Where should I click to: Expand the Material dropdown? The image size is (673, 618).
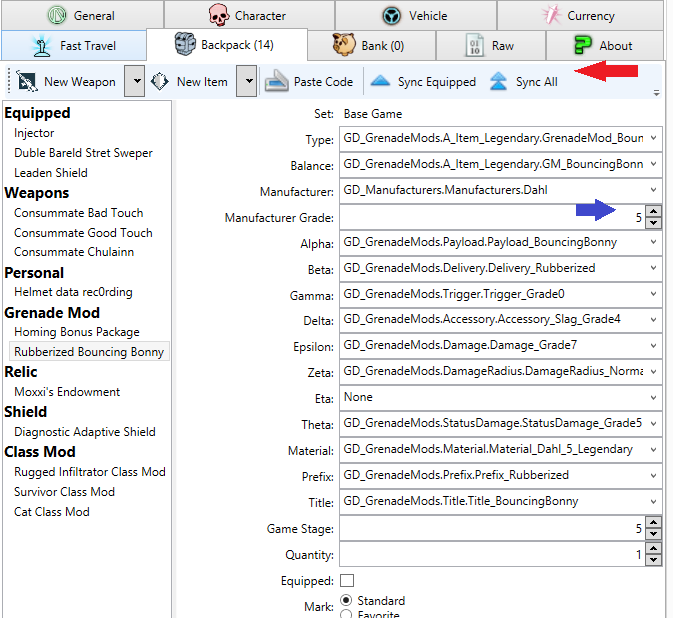653,449
